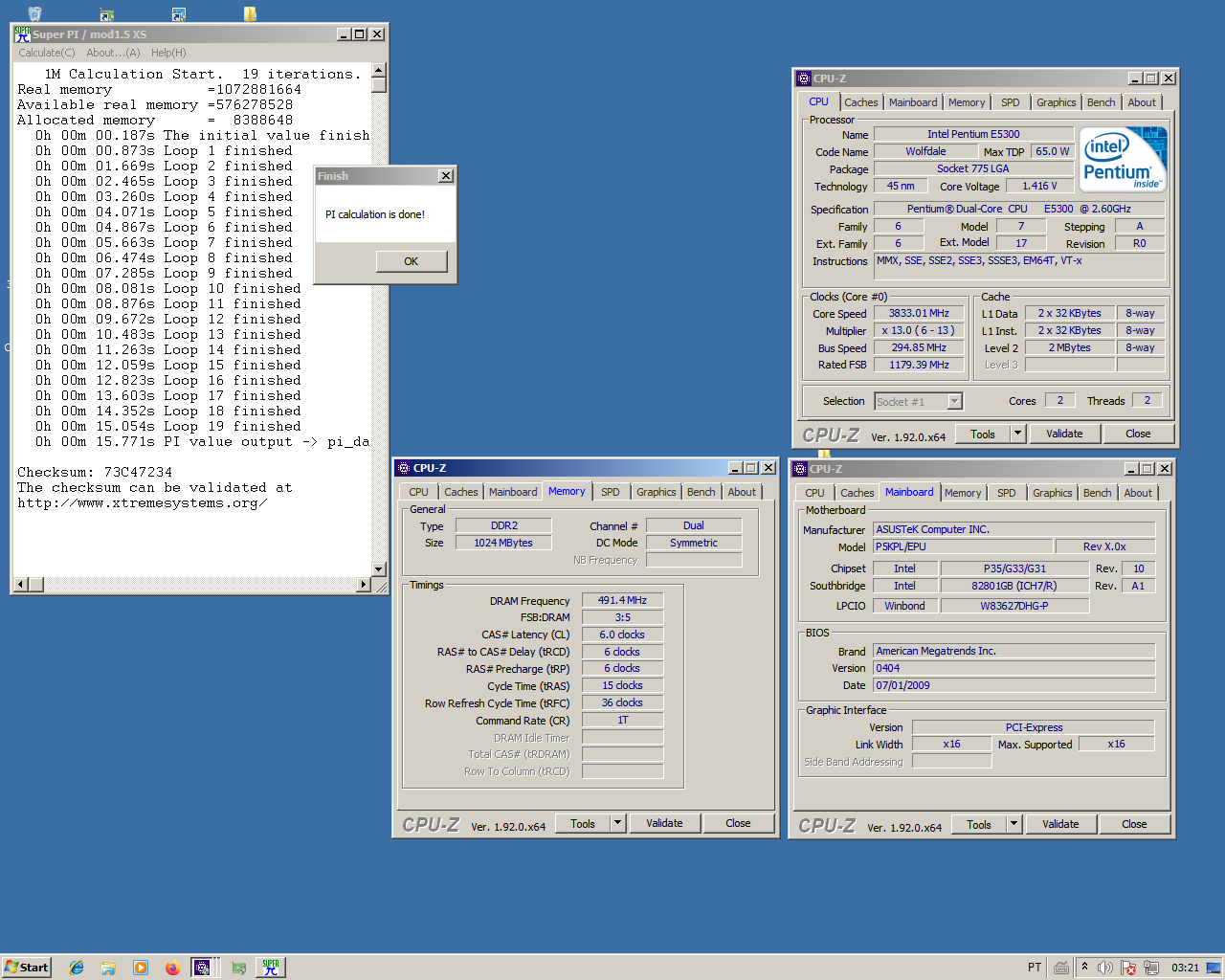
Task: Launch Internet Explorer from the taskbar
Action: (77, 968)
